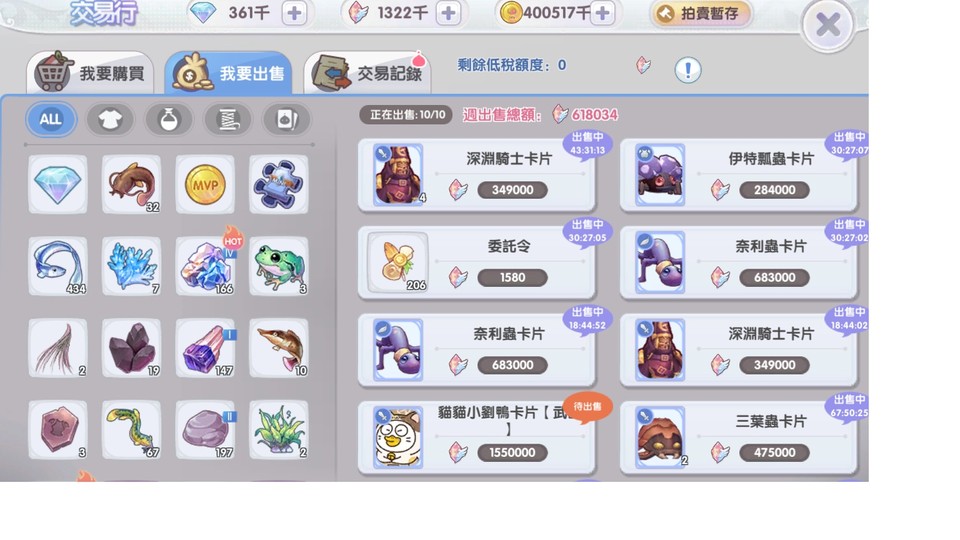Select the HOT crystal item with 166

pos(205,266)
